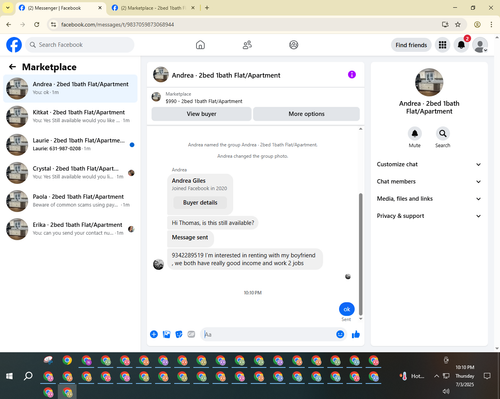
Task: Click the attach photo icon
Action: point(166,334)
